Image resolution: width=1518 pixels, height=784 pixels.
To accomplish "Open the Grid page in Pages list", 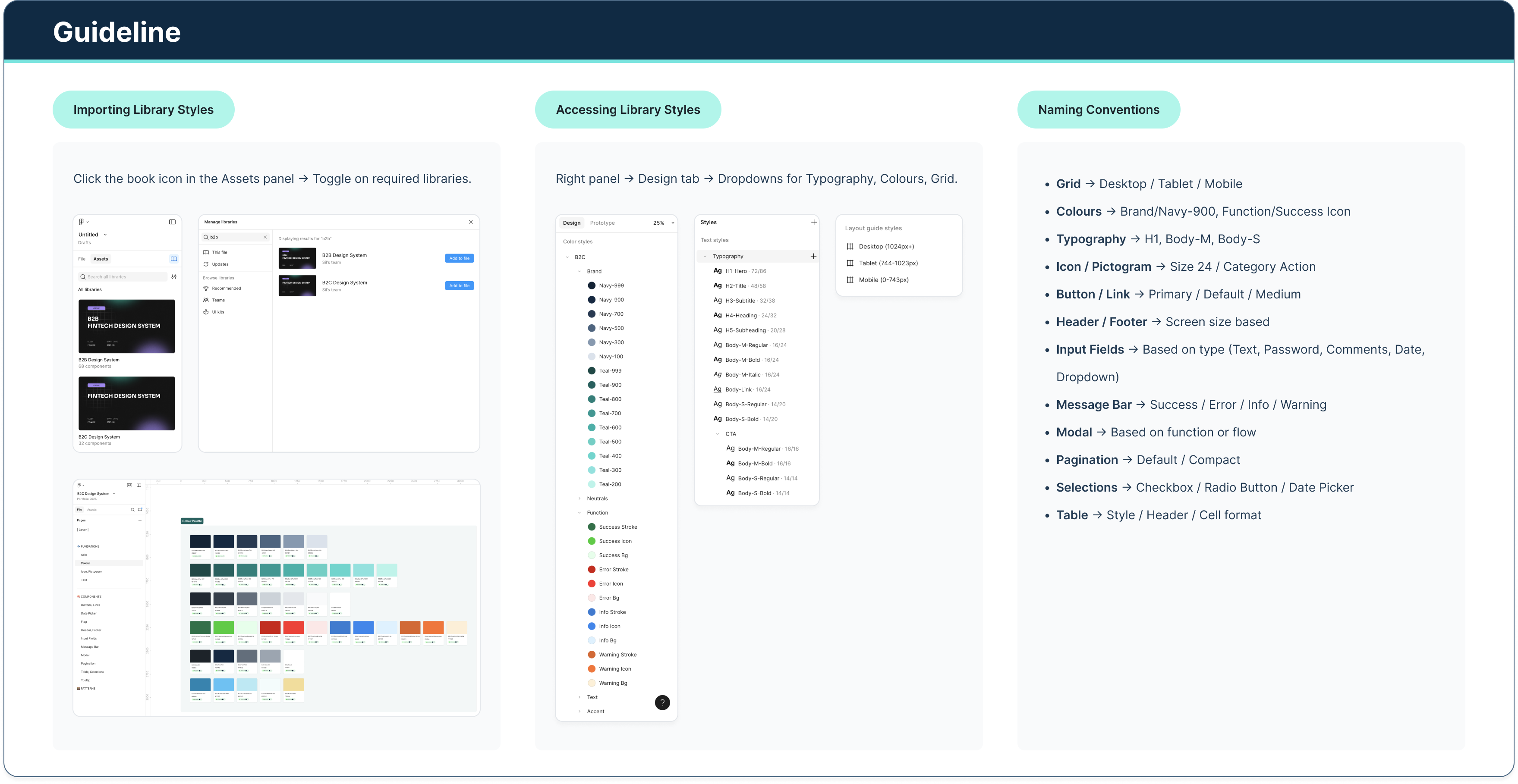I will 84,555.
